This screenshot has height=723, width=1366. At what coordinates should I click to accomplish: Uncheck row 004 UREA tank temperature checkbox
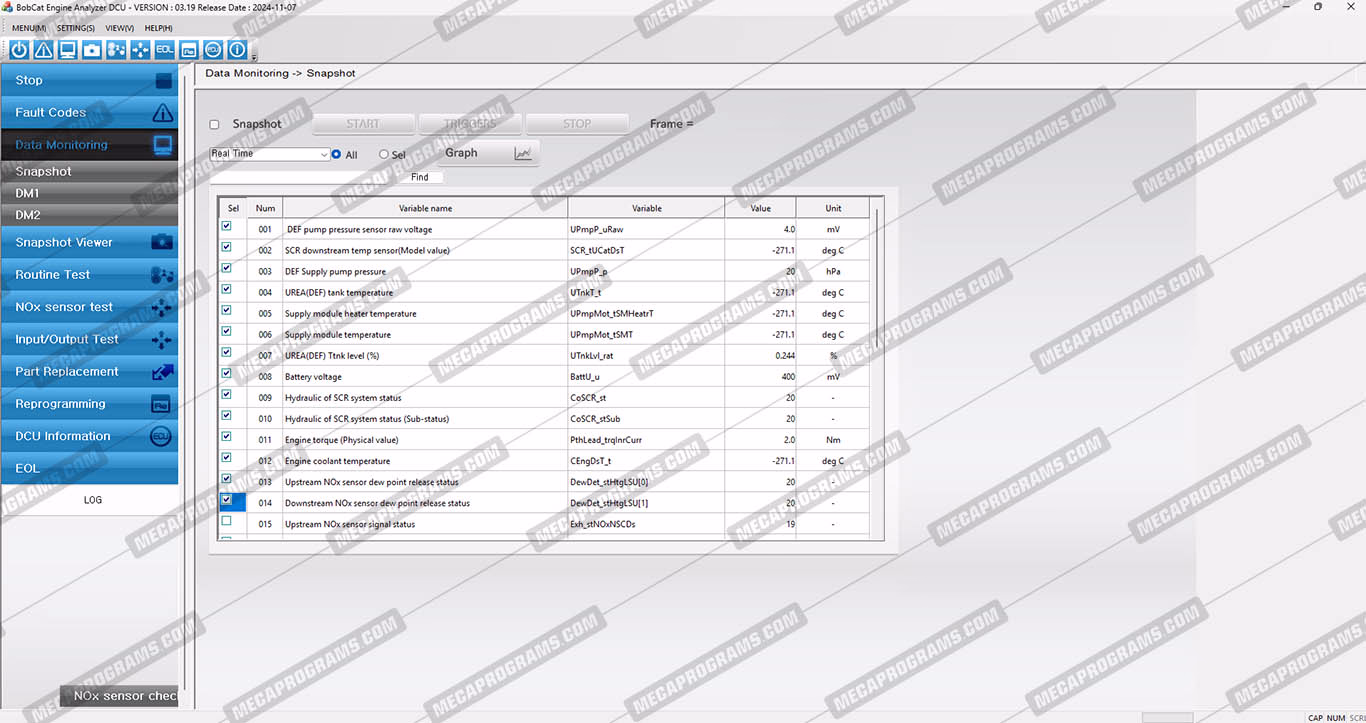click(226, 289)
